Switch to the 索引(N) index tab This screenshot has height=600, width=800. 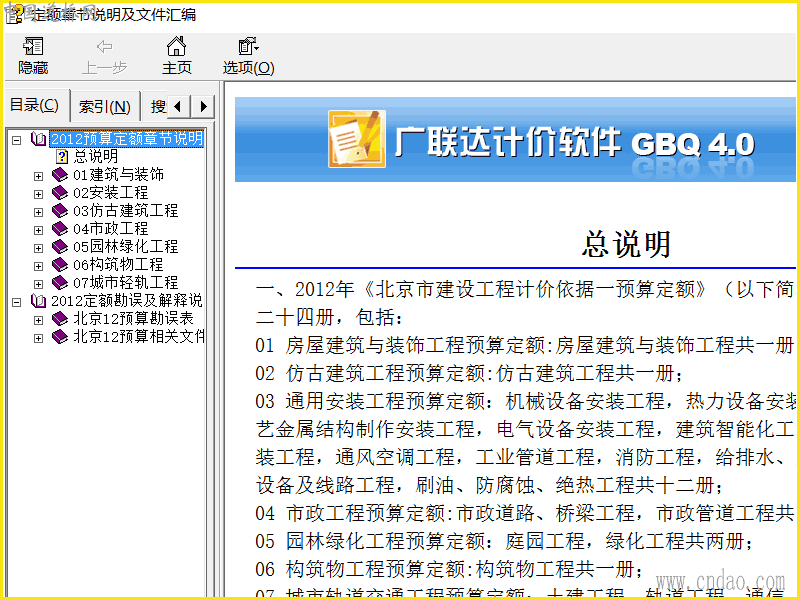[105, 107]
